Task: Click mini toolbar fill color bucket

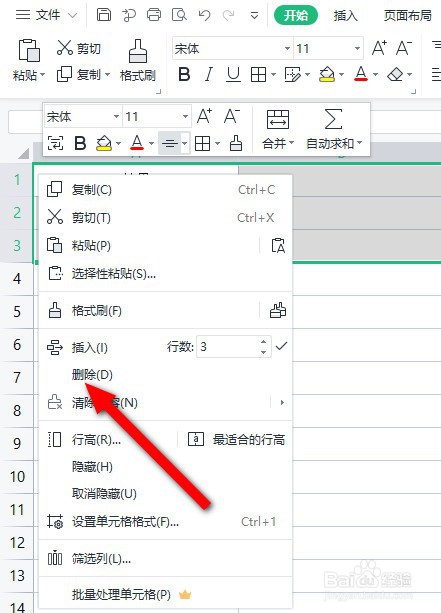Action: 104,143
